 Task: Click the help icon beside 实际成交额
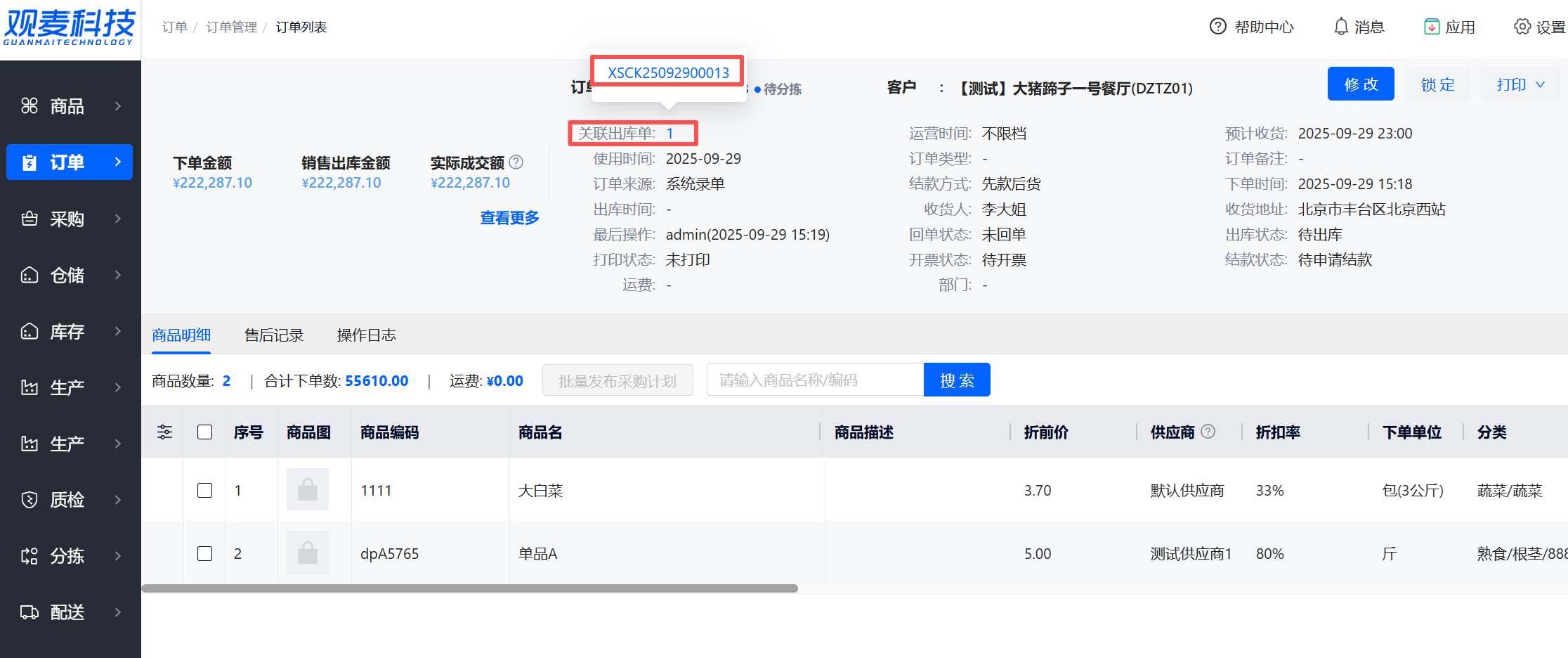click(x=516, y=162)
